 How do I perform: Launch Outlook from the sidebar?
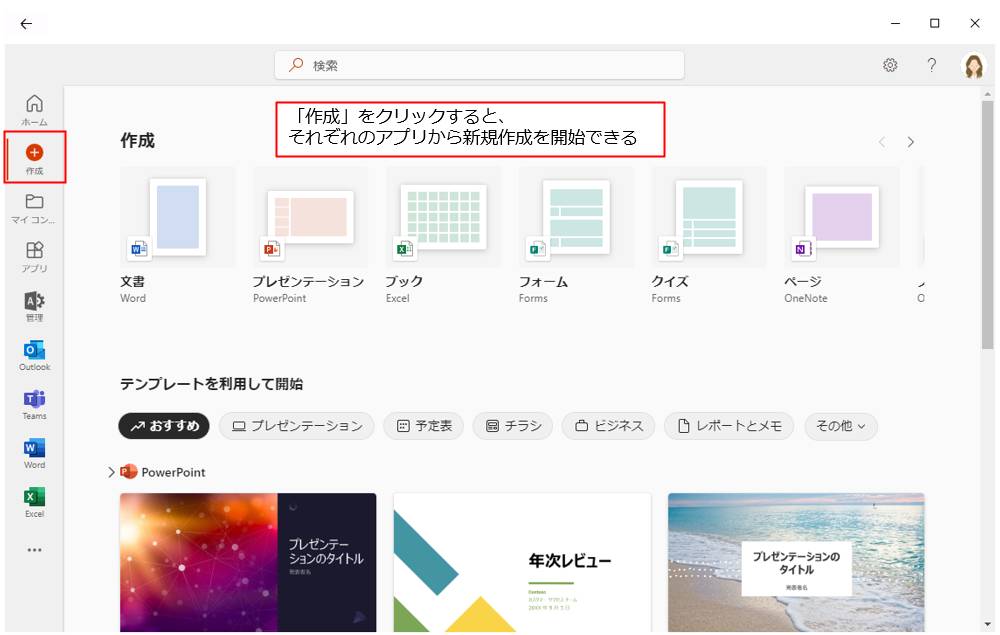click(x=34, y=355)
